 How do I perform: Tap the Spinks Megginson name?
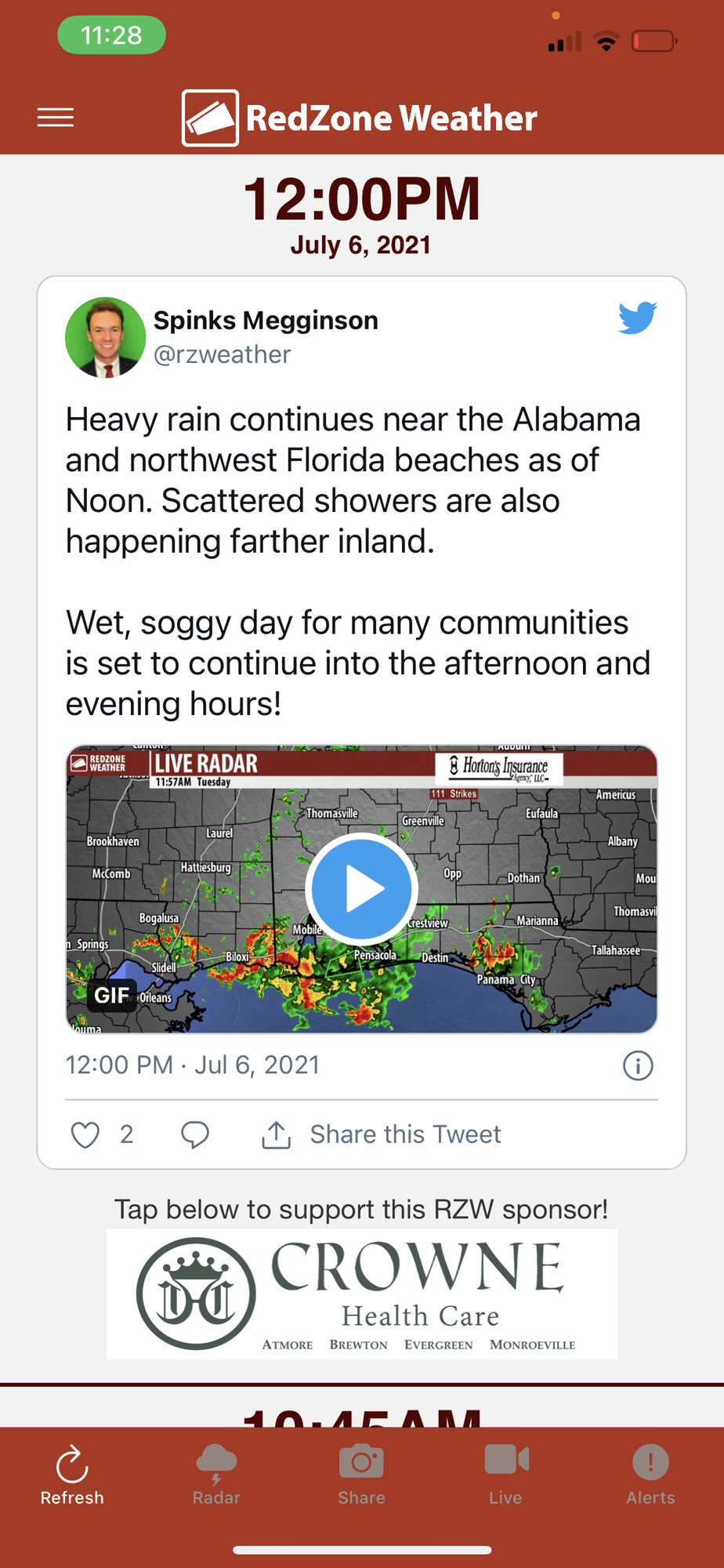pos(266,320)
